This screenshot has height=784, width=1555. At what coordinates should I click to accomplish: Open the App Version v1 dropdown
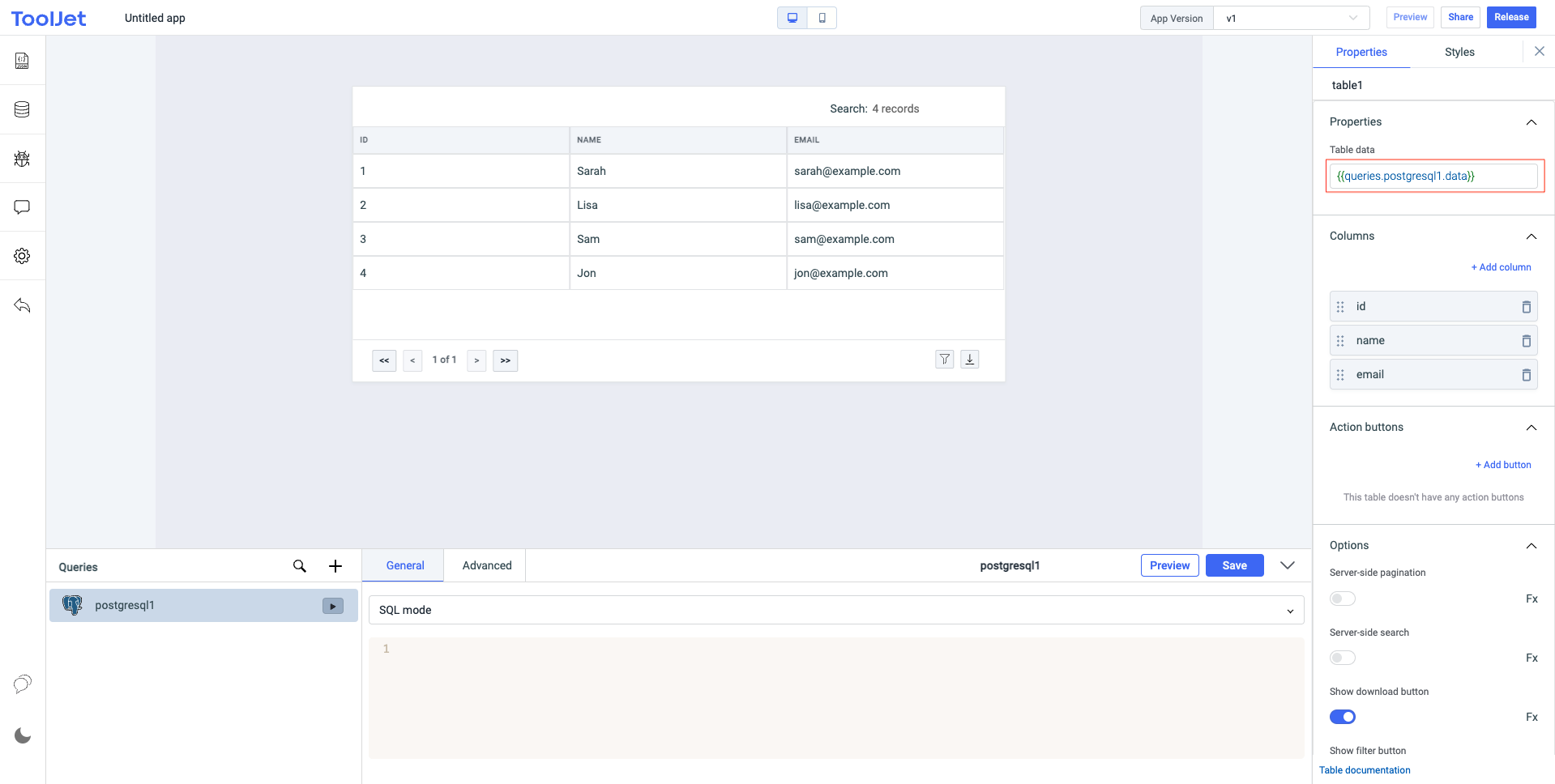1291,18
